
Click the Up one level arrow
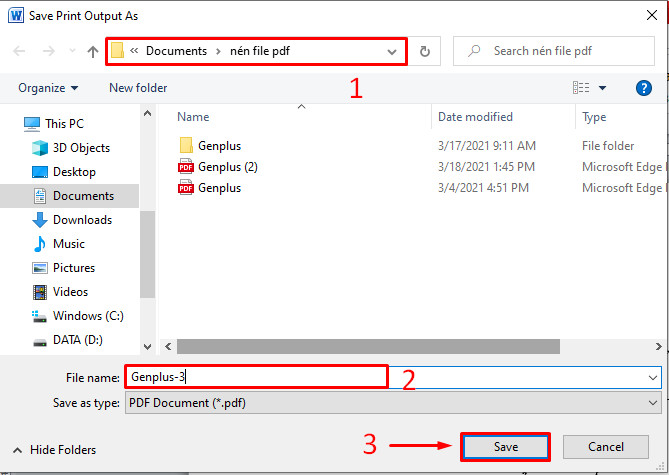pos(93,51)
